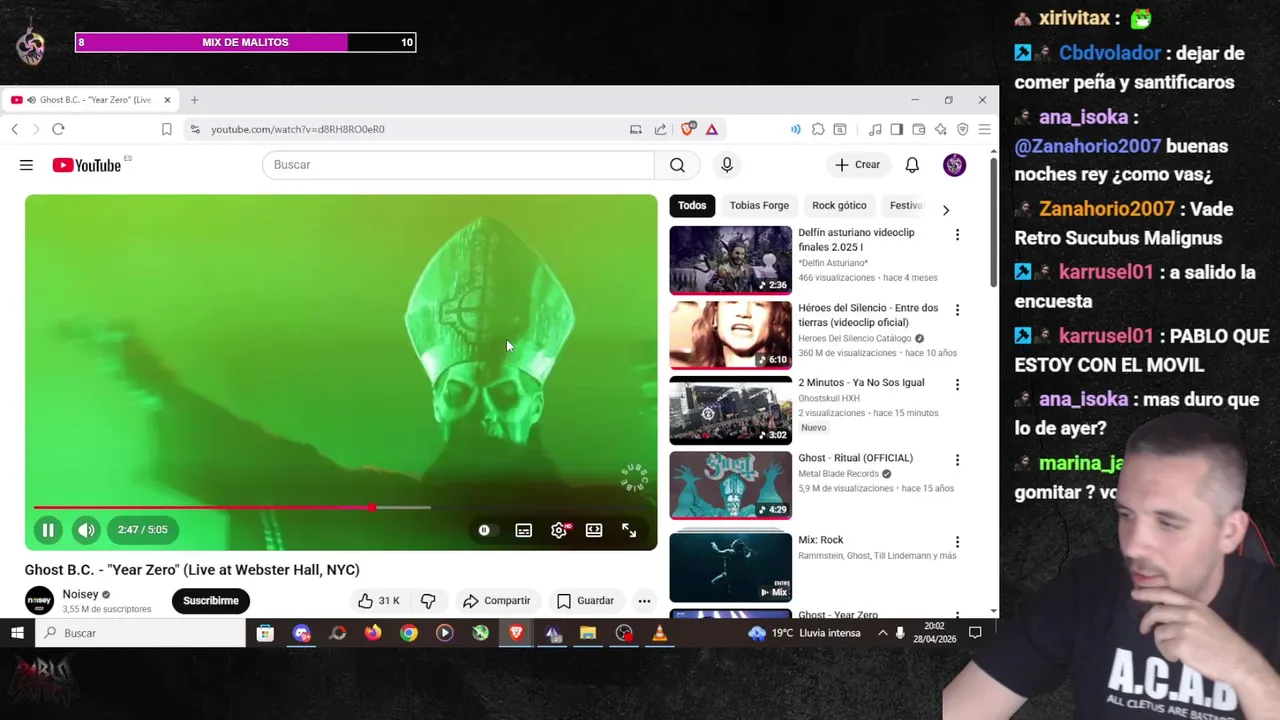Viewport: 1280px width, 720px height.
Task: Show more filter chips with the right arrow
Action: coord(946,210)
